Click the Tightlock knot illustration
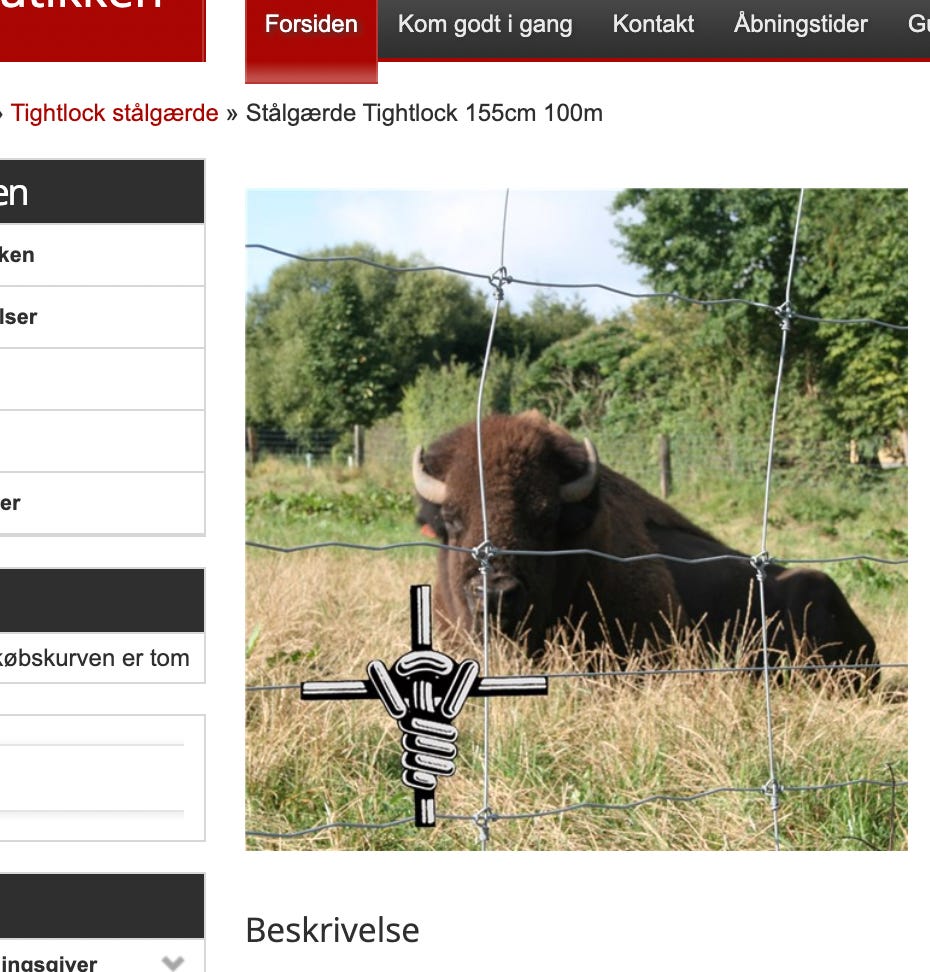Screen dimensions: 930x972 coord(423,705)
